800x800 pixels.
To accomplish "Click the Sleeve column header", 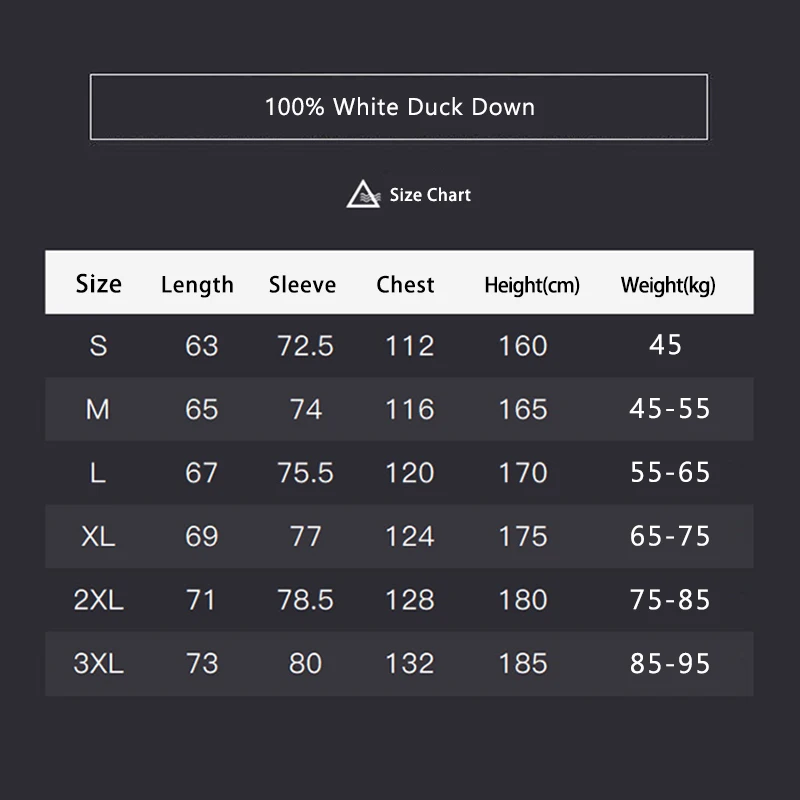I will (302, 285).
